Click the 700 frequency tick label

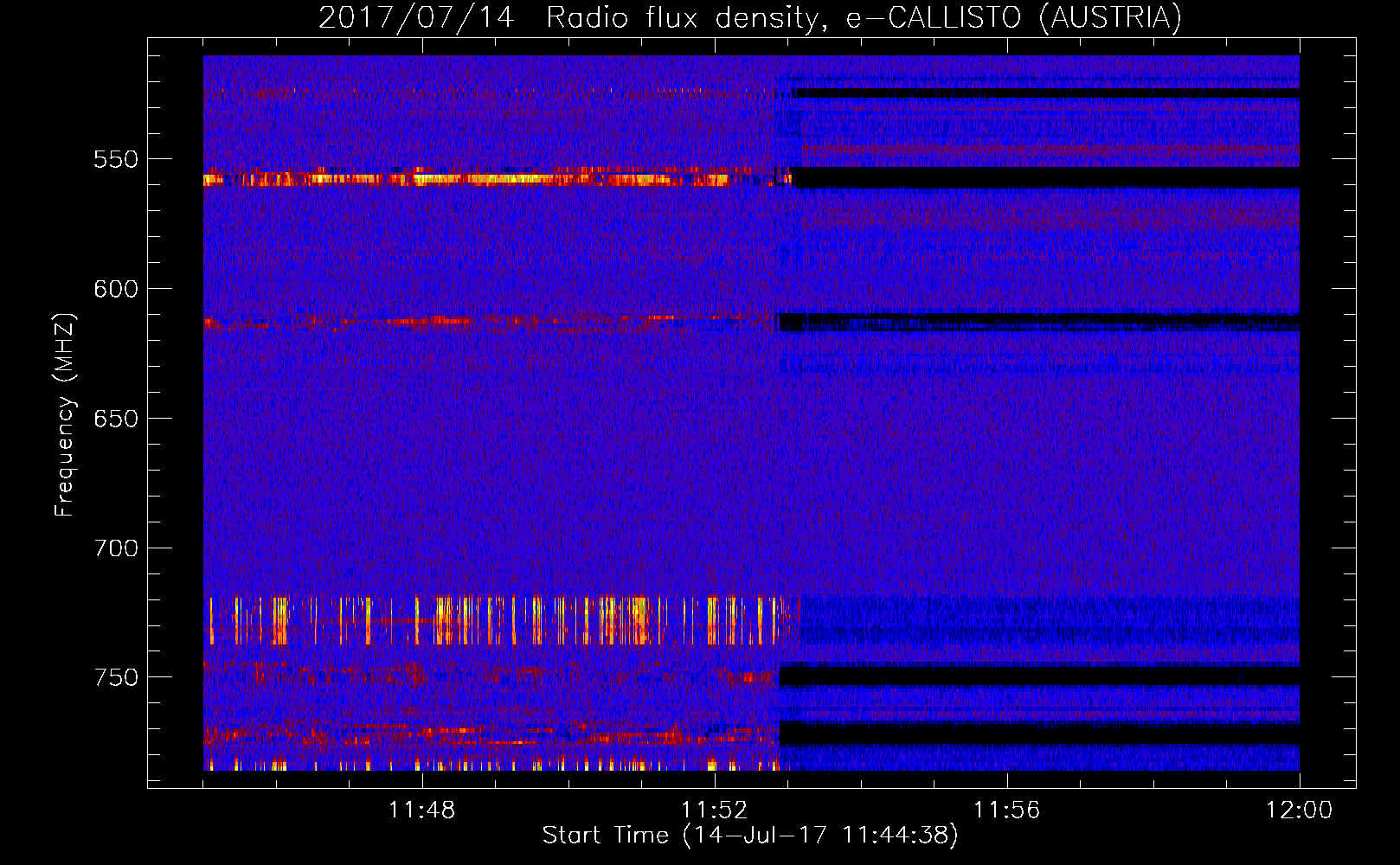point(116,548)
